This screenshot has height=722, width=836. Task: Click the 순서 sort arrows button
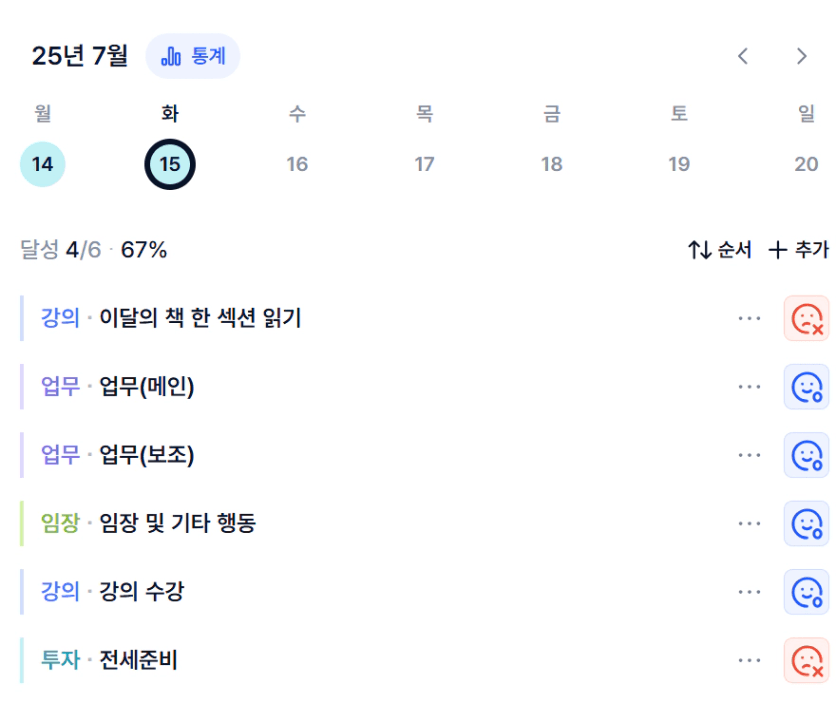click(x=719, y=250)
